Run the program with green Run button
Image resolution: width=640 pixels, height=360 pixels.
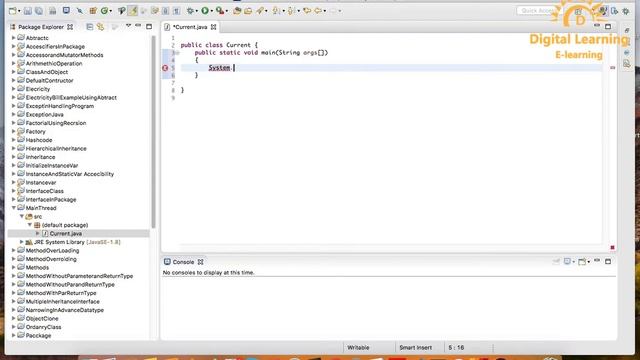(205, 11)
